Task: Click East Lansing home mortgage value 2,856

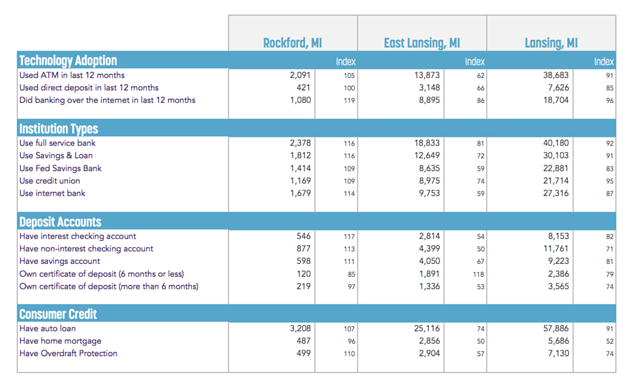Action: pos(429,341)
